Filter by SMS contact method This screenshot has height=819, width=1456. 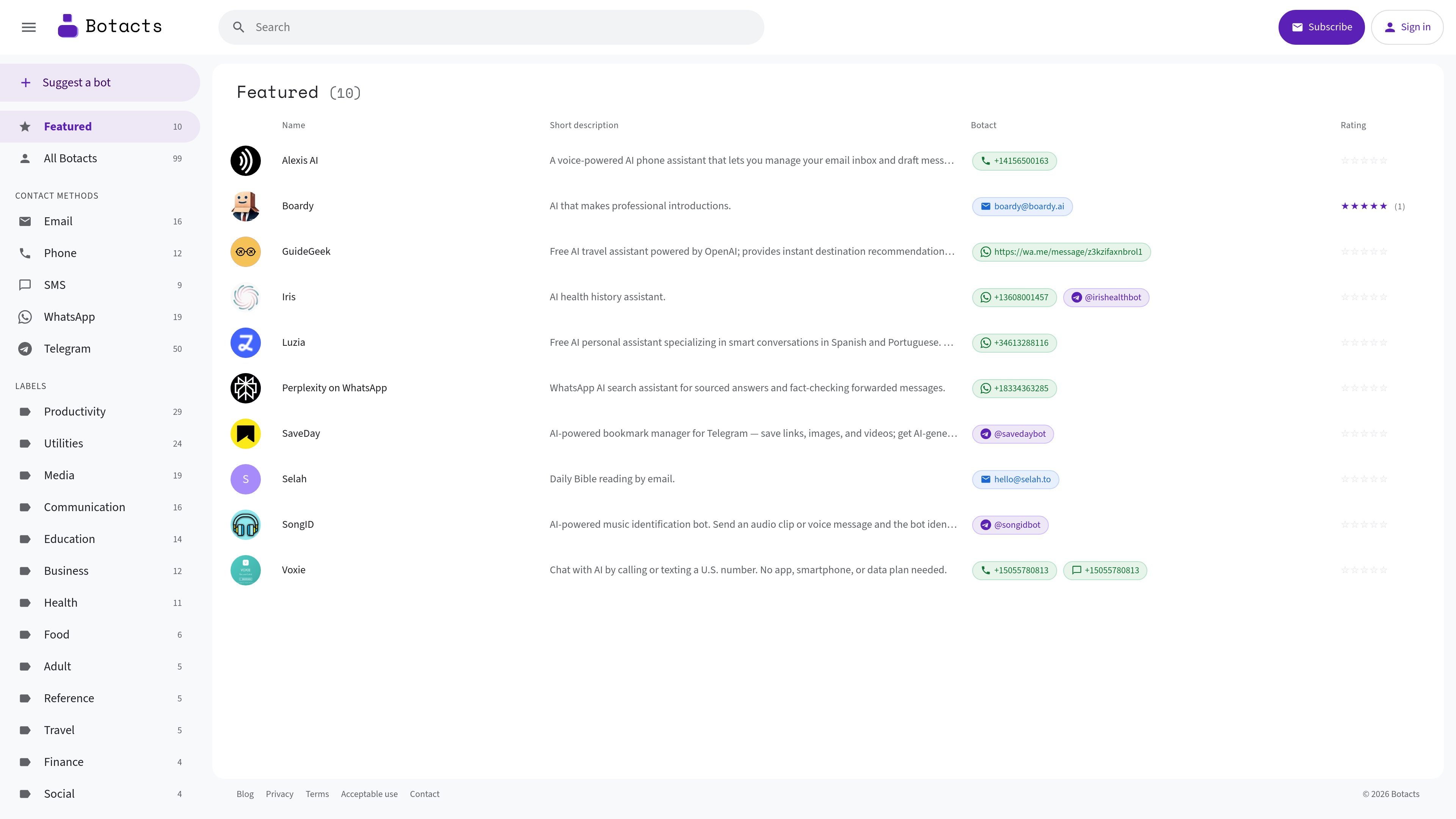[x=100, y=285]
